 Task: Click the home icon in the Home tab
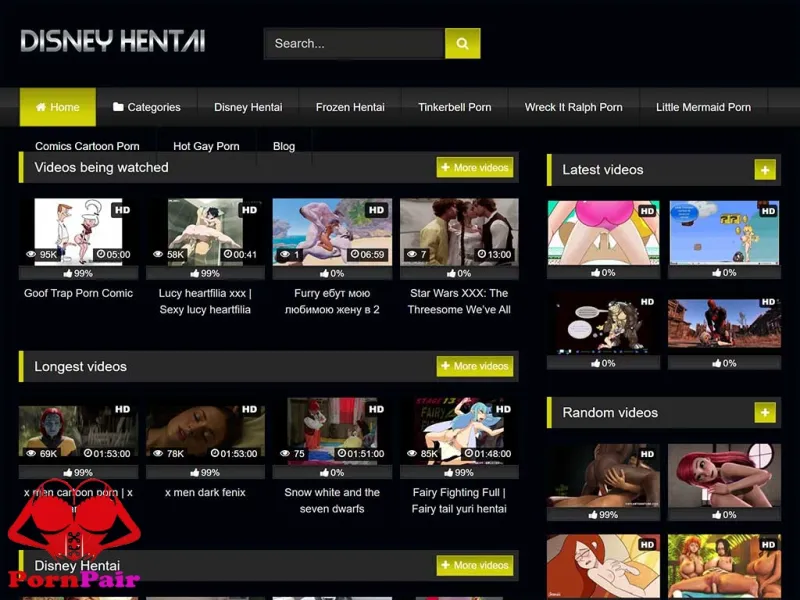(41, 107)
